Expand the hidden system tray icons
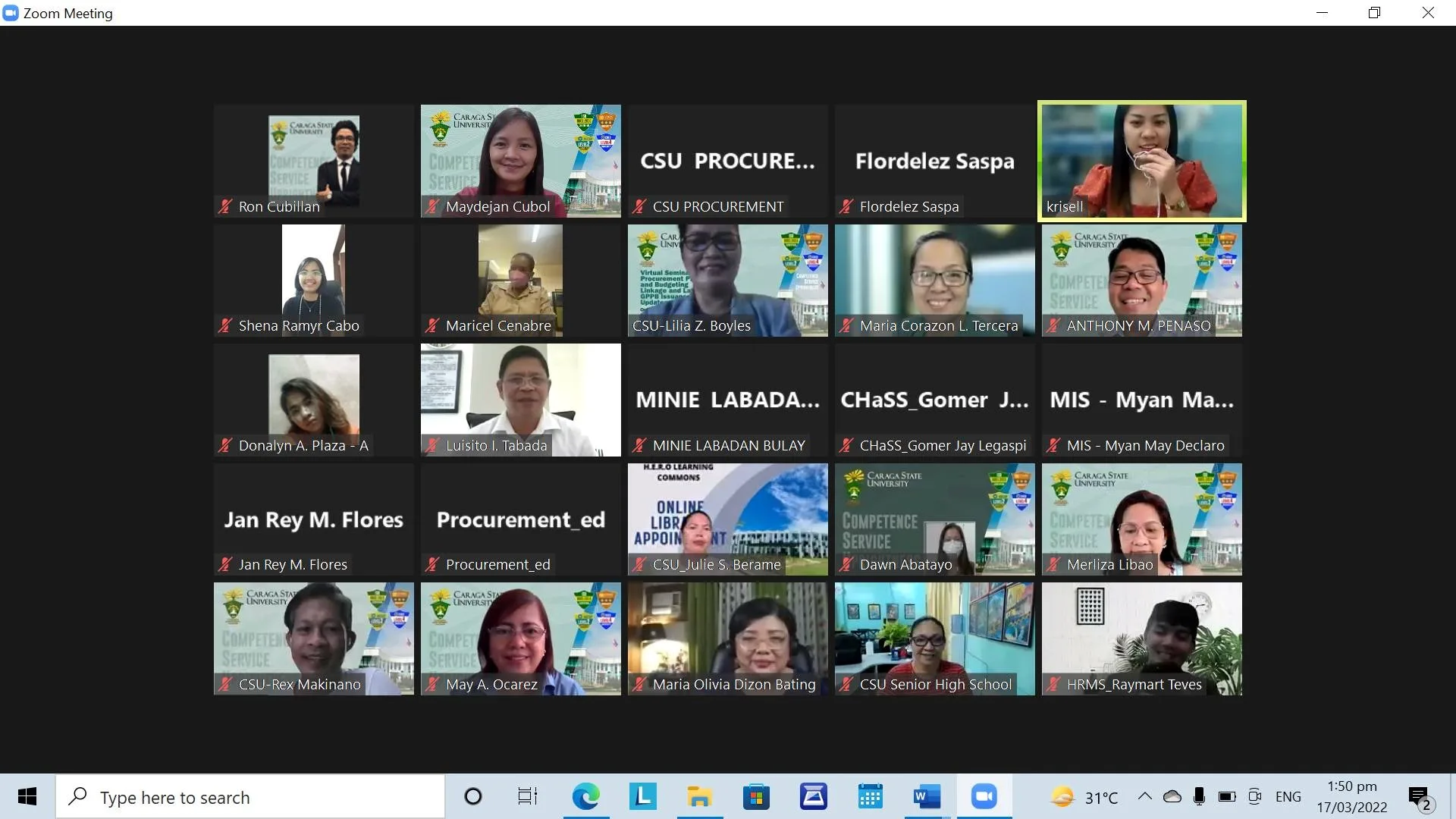1456x819 pixels. pyautogui.click(x=1144, y=796)
